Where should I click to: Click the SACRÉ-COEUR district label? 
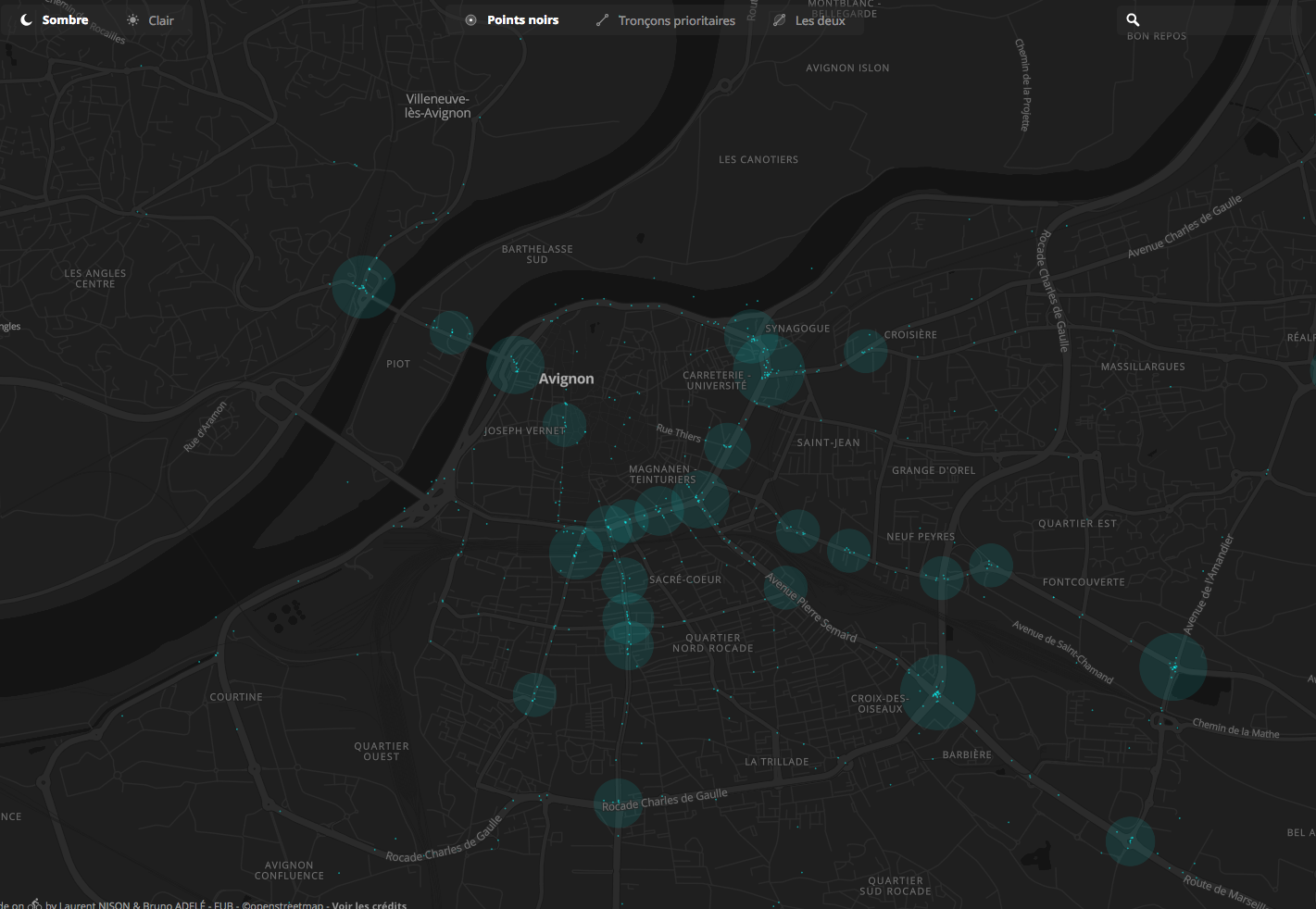(x=685, y=579)
